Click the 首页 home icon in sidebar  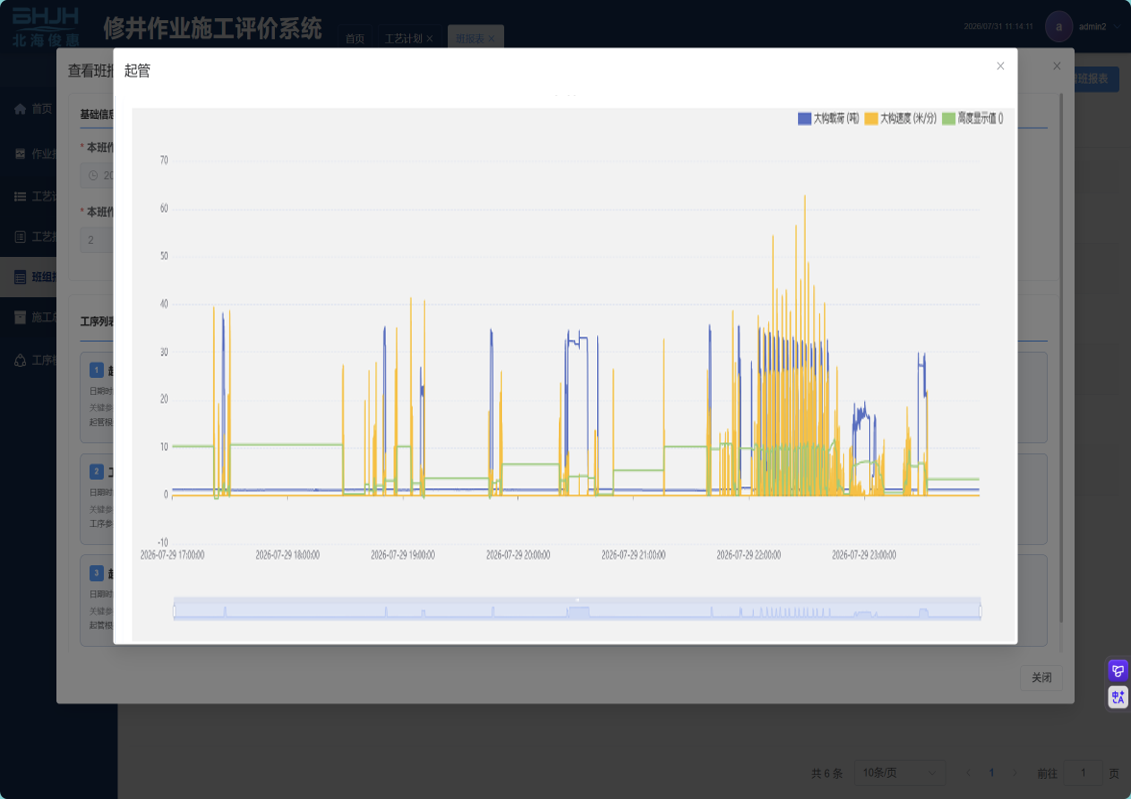tap(20, 109)
